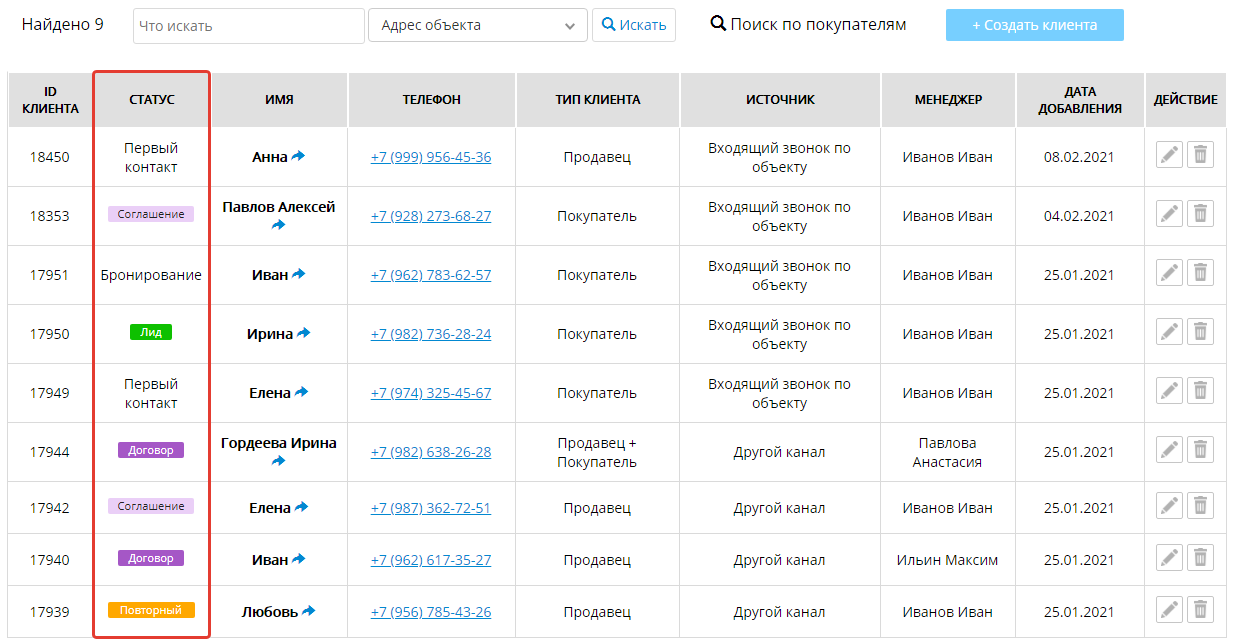This screenshot has width=1236, height=643.
Task: Call the number +7 (982) 638-26-28
Action: [x=430, y=452]
